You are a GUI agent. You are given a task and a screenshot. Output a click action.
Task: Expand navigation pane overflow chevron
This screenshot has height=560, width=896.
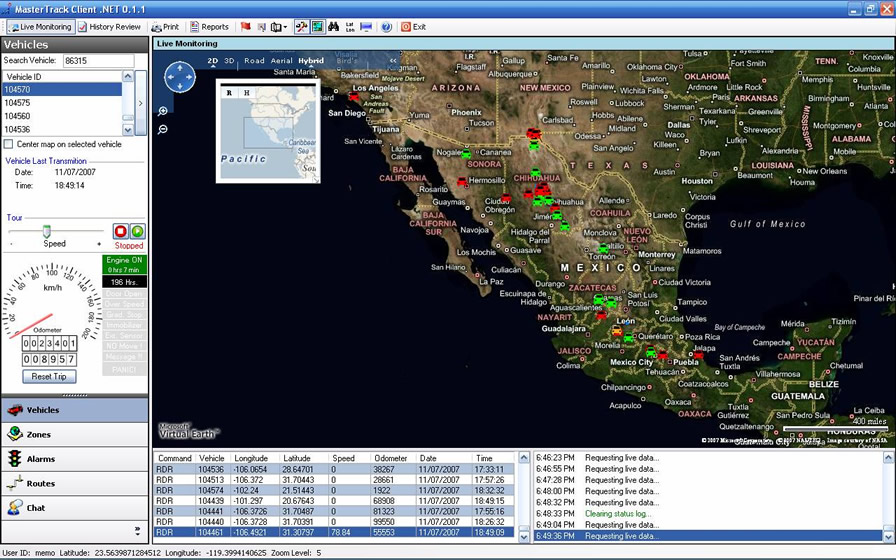pyautogui.click(x=138, y=531)
